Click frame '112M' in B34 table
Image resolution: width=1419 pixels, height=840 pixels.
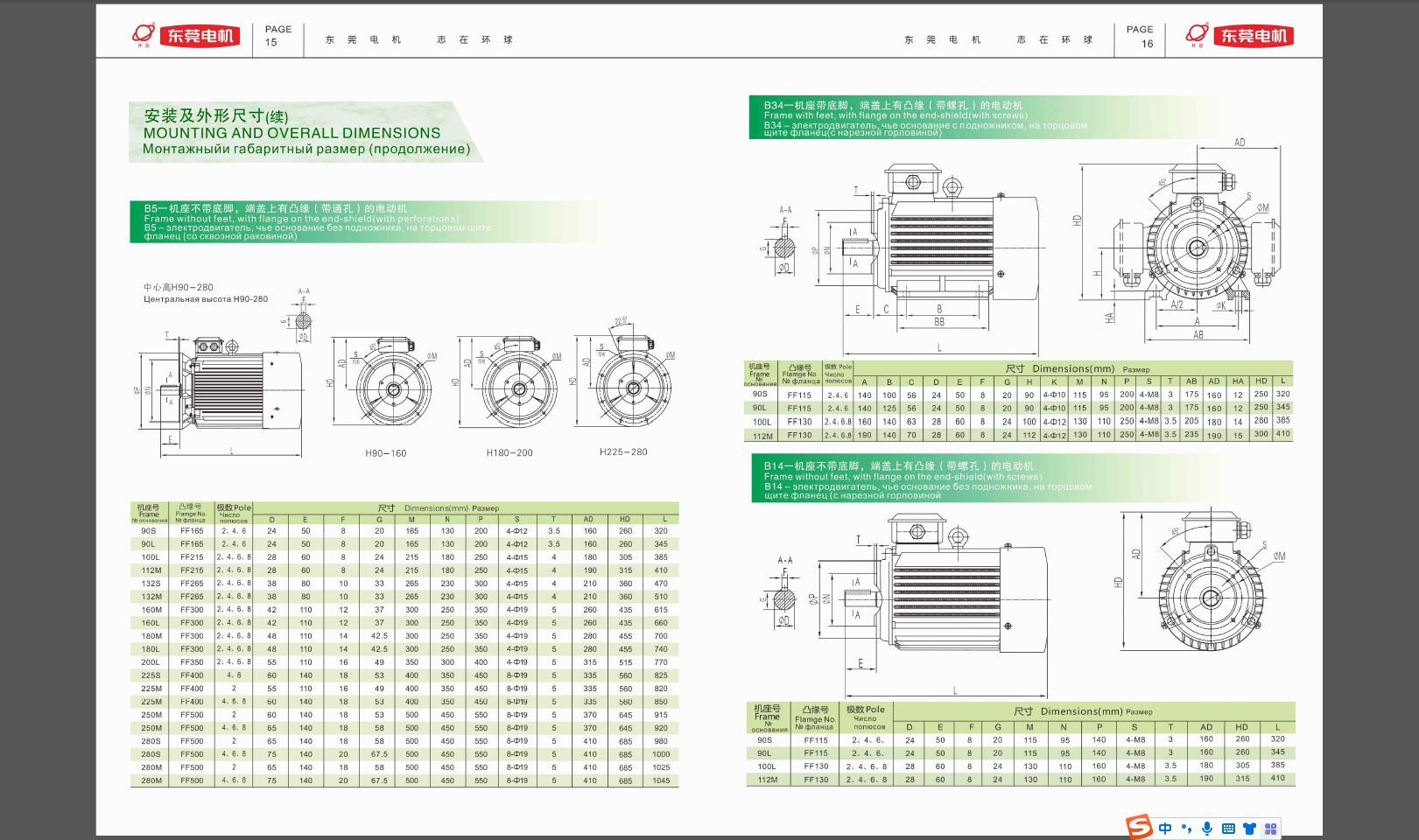pos(762,436)
